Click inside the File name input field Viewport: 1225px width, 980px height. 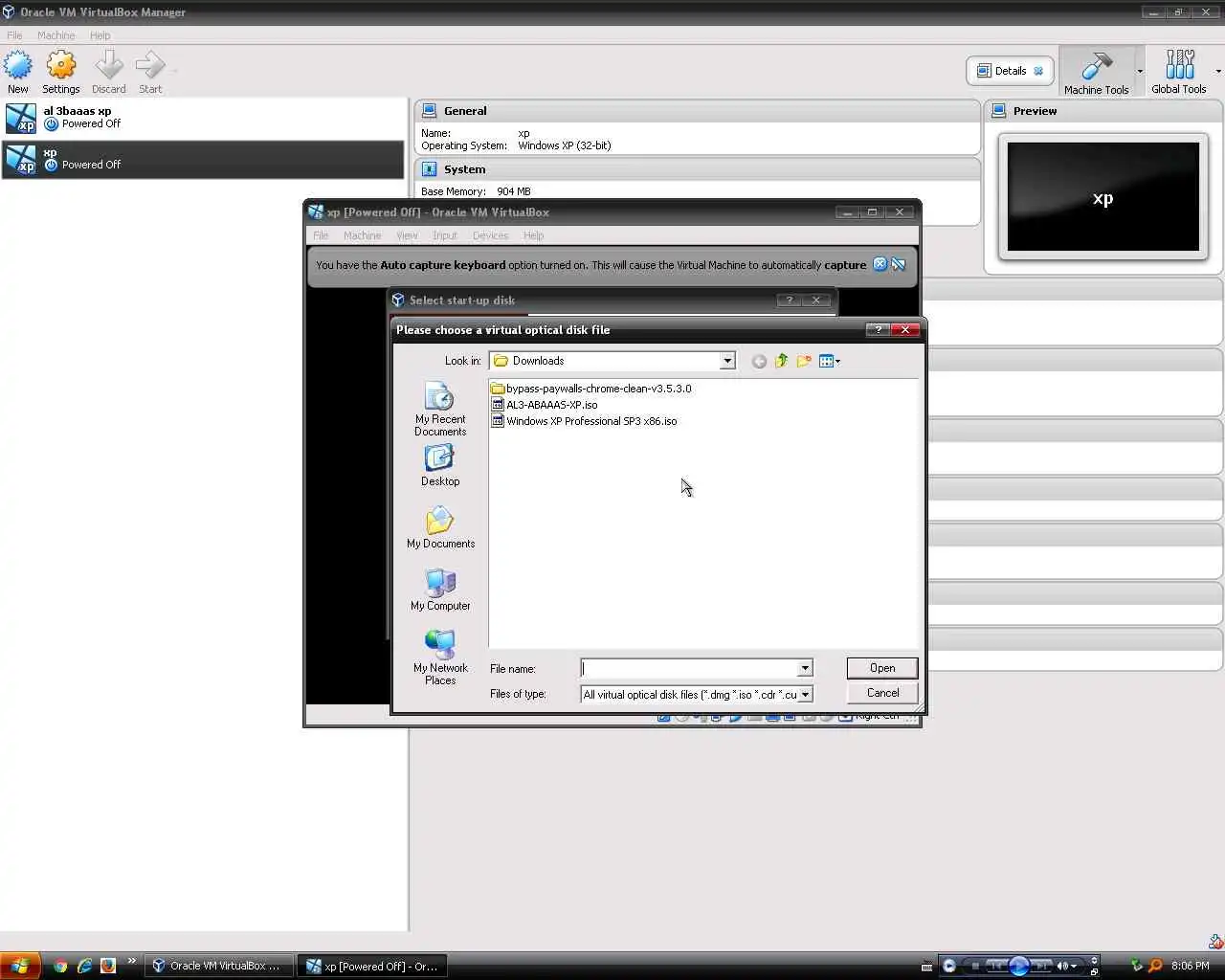pos(689,668)
